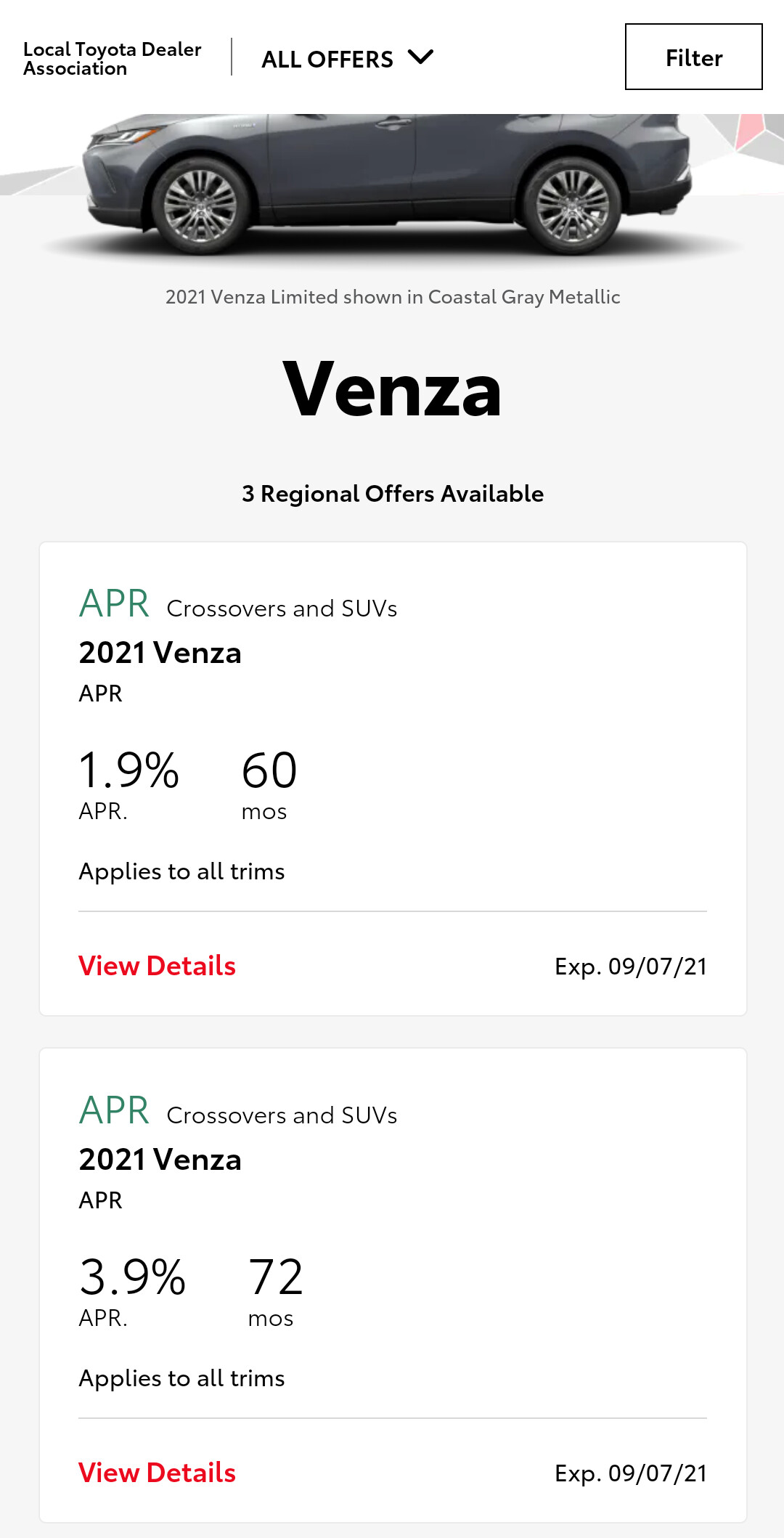Click the large Venza model heading

pyautogui.click(x=392, y=390)
